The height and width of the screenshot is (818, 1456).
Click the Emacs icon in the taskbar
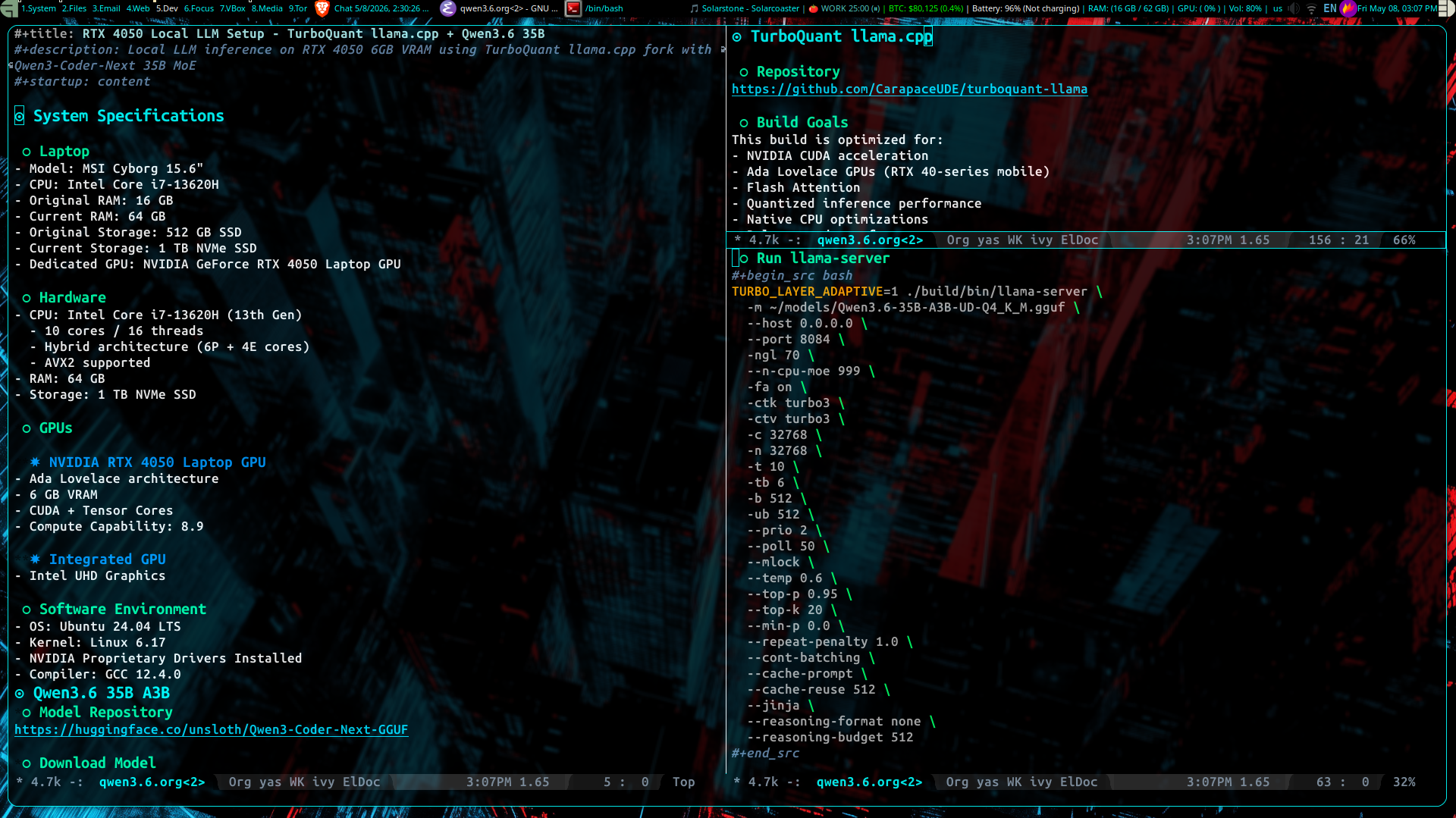click(448, 8)
